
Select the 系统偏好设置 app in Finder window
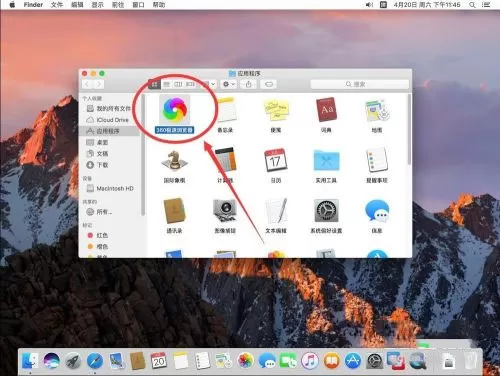click(326, 211)
